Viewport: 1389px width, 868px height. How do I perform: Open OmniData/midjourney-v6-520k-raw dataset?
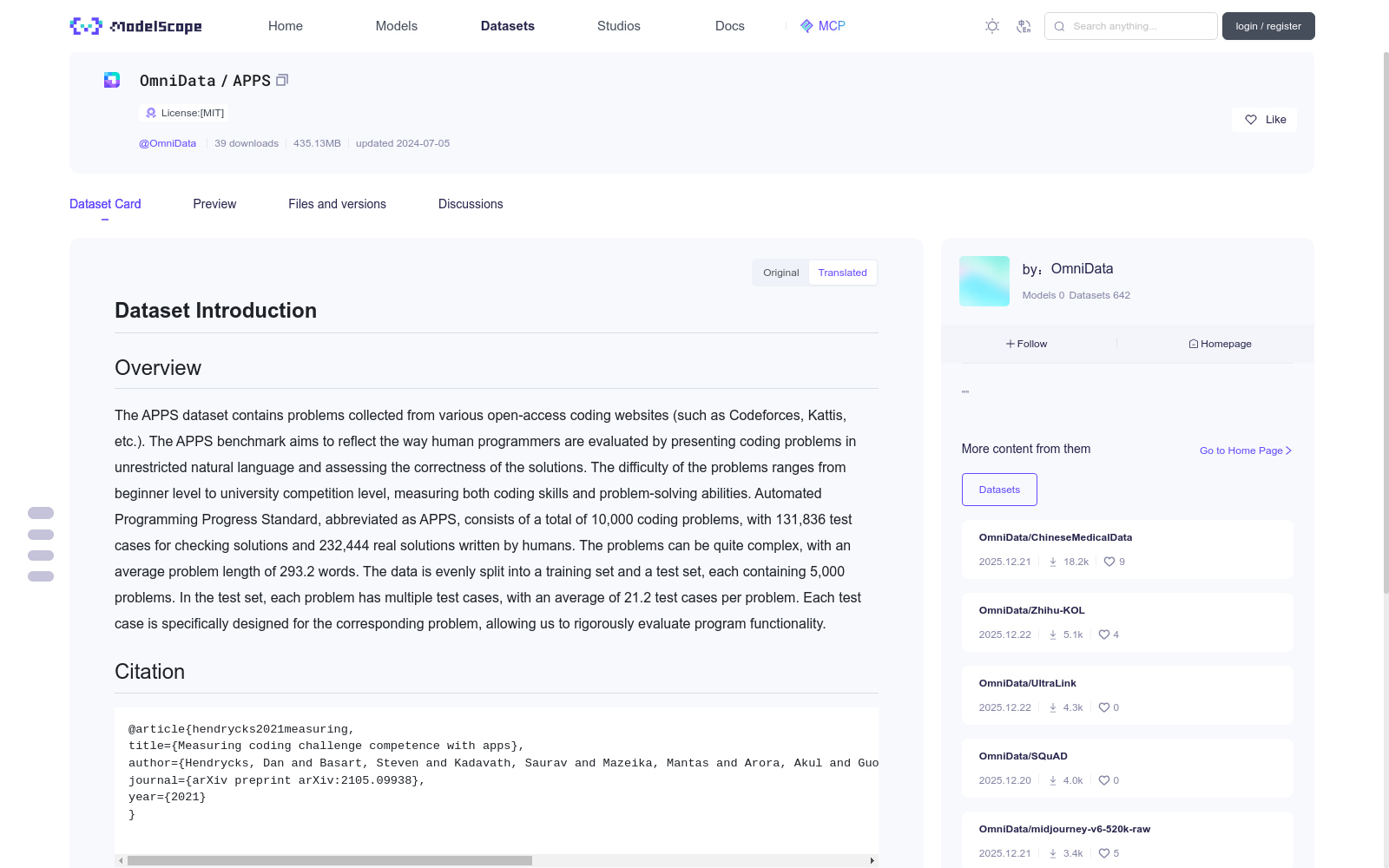click(x=1064, y=829)
